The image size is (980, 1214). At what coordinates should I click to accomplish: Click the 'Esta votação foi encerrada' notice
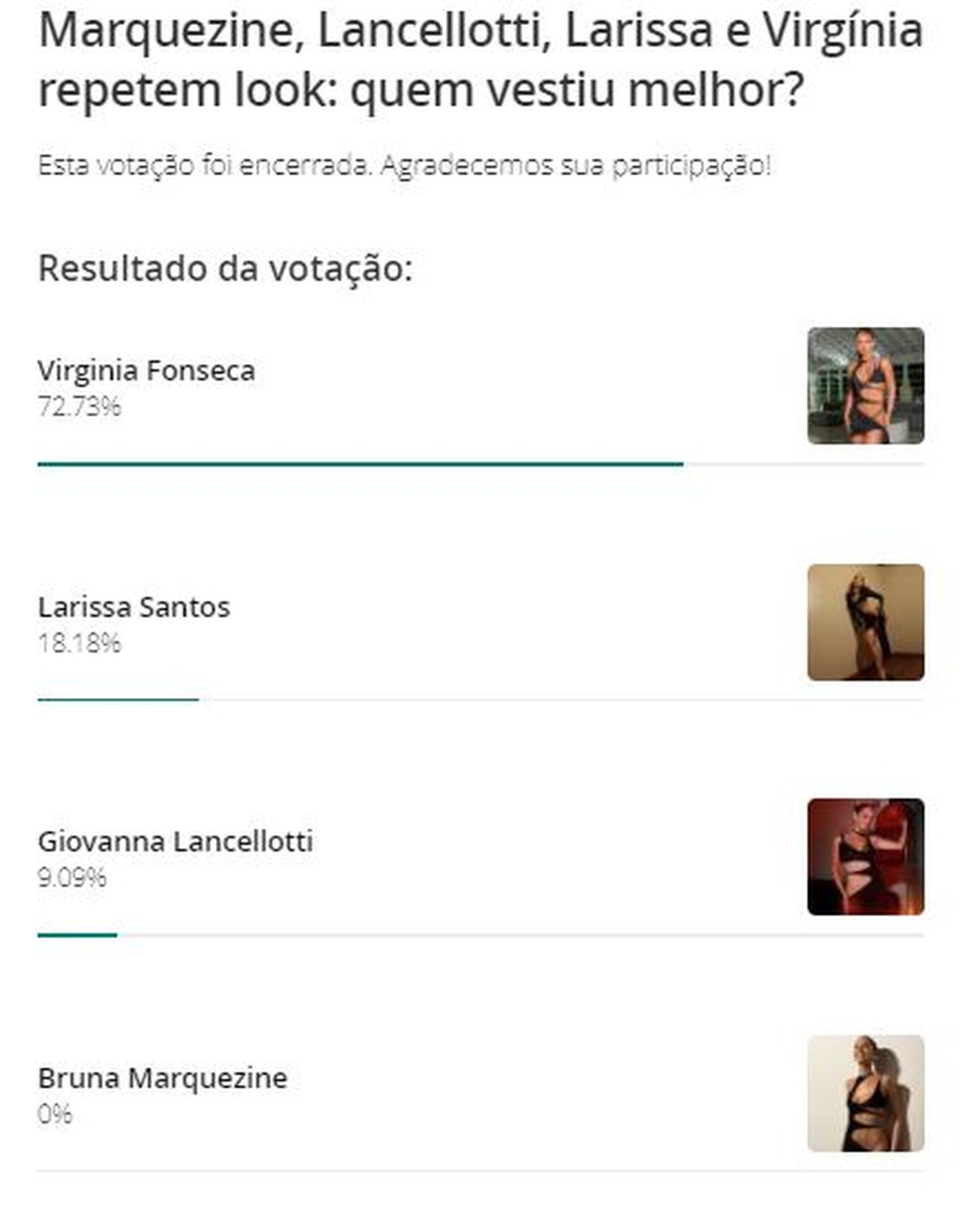click(403, 165)
